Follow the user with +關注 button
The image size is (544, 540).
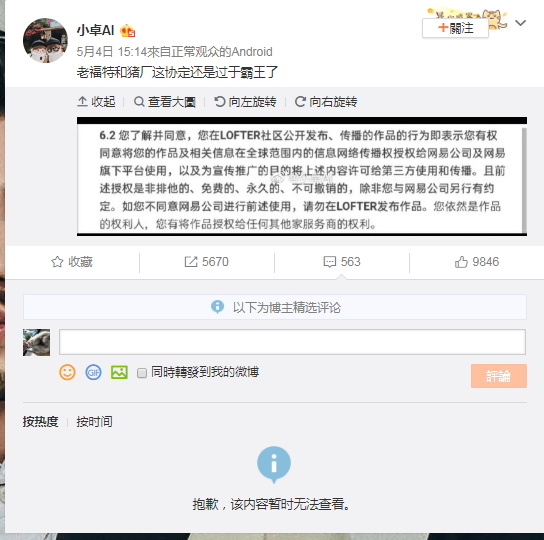coord(455,28)
